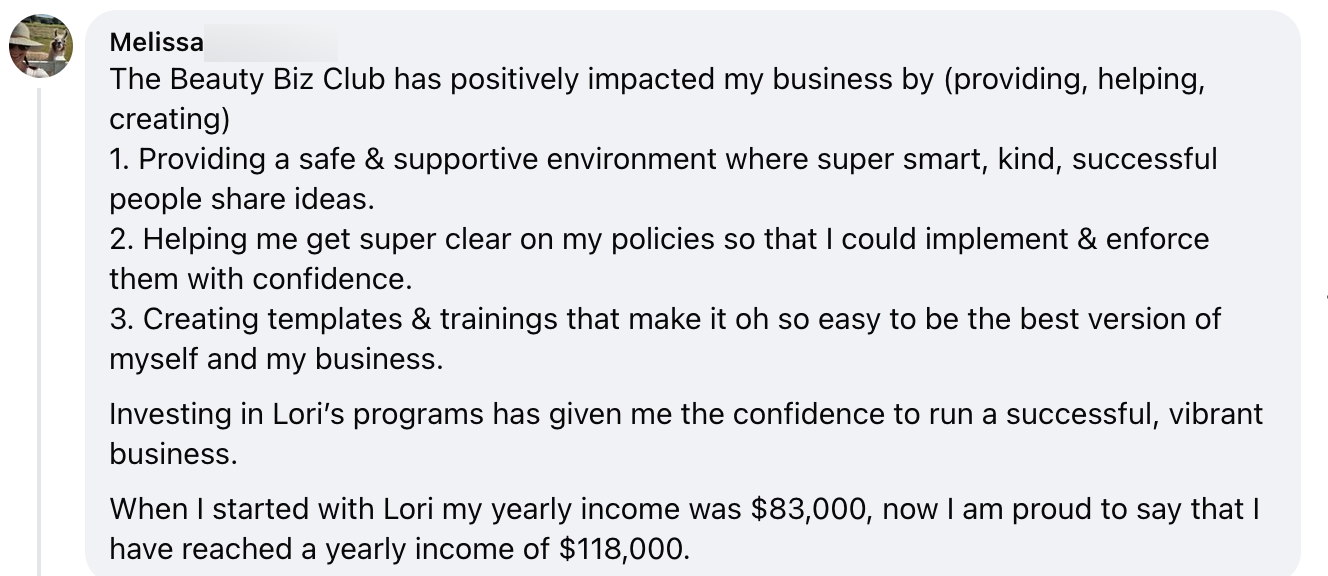Viewport: 1328px width, 576px height.
Task: Click the vertical reply thread line
Action: click(38, 330)
